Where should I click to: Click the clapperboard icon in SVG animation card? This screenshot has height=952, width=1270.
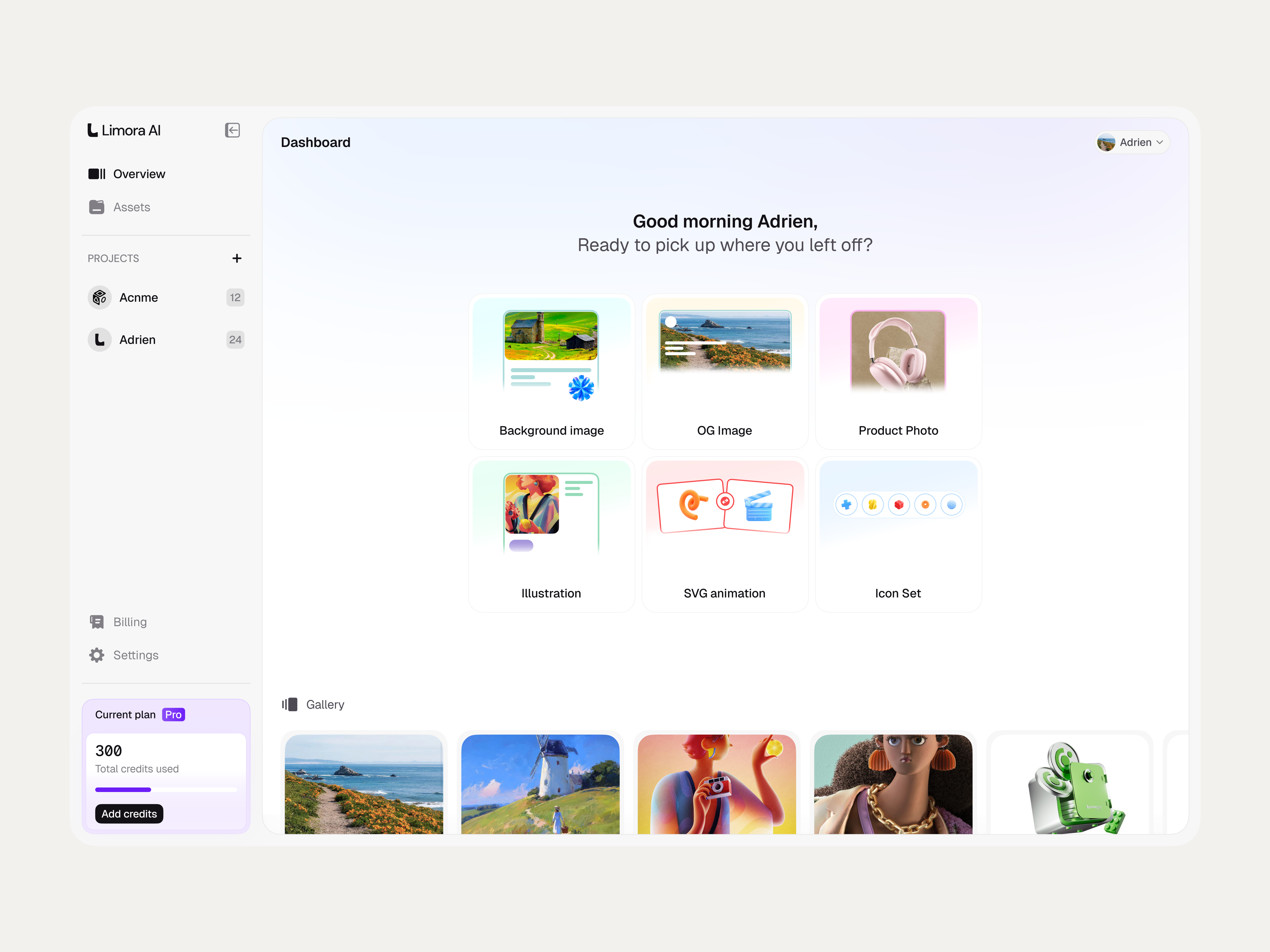(759, 506)
